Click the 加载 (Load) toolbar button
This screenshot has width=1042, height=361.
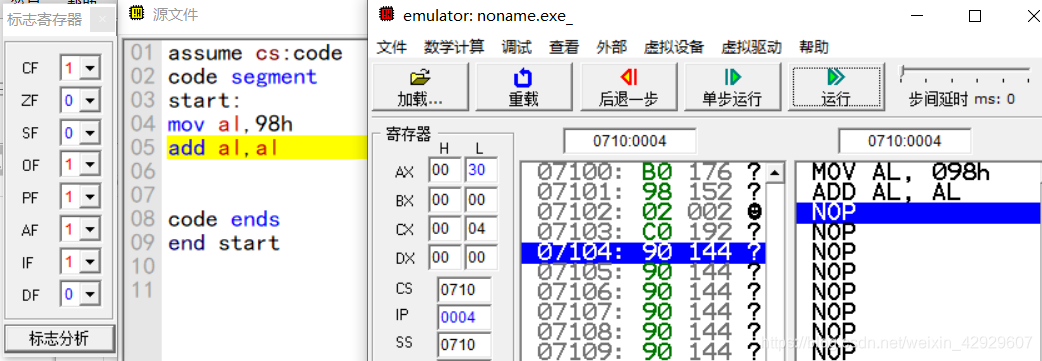click(421, 86)
